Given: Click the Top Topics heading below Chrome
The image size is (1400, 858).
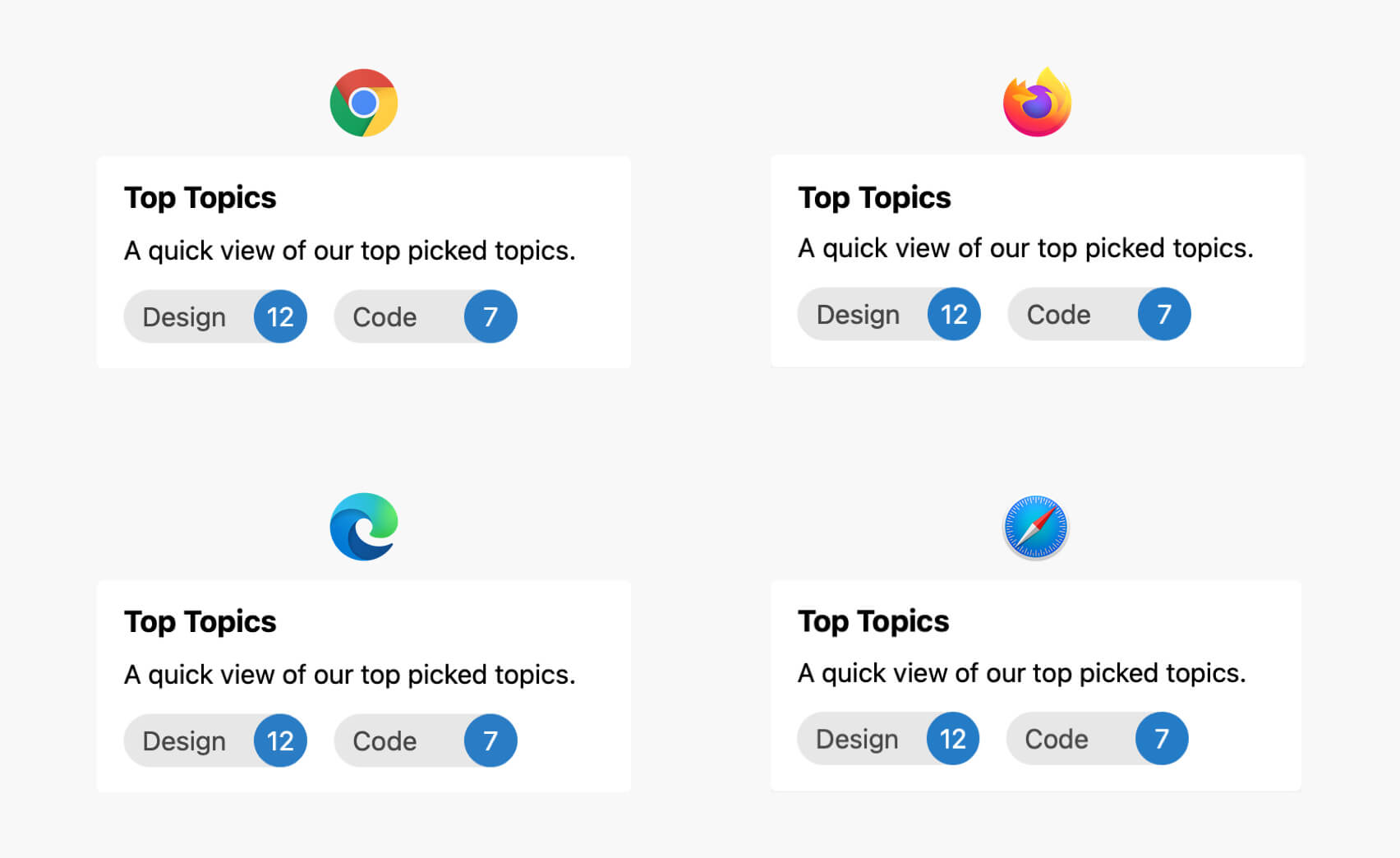Looking at the screenshot, I should [200, 198].
